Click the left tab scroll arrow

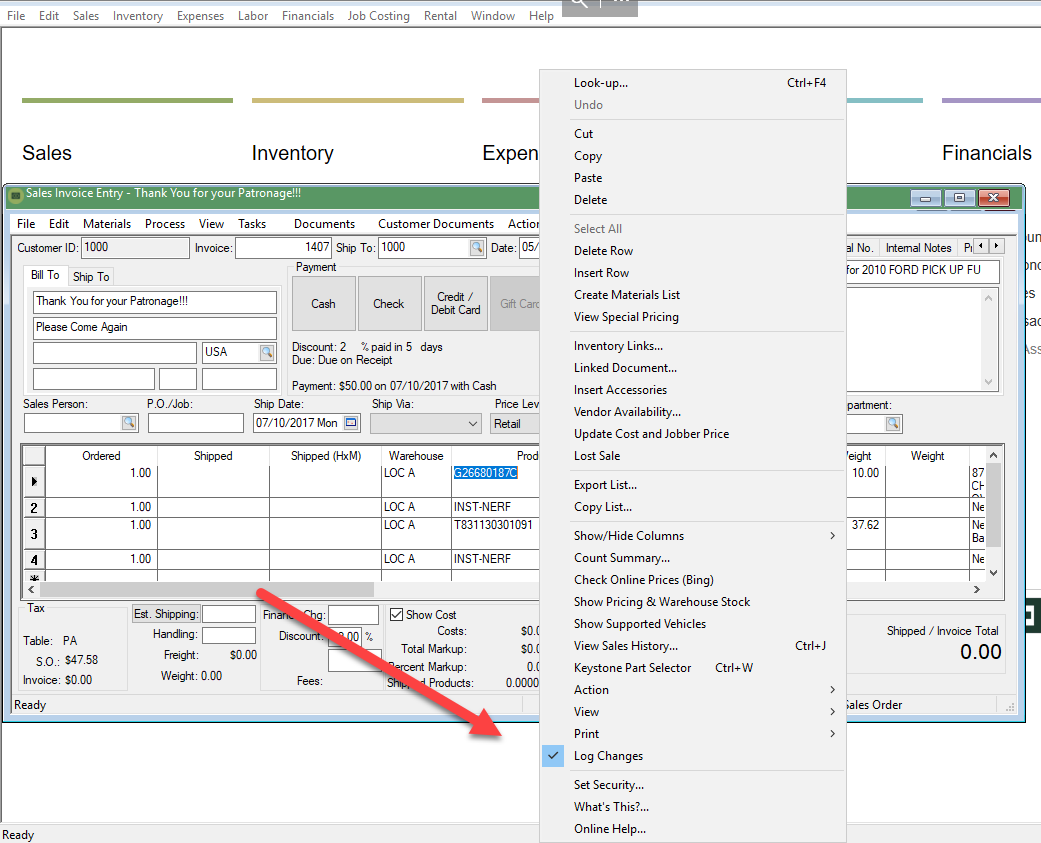click(981, 246)
